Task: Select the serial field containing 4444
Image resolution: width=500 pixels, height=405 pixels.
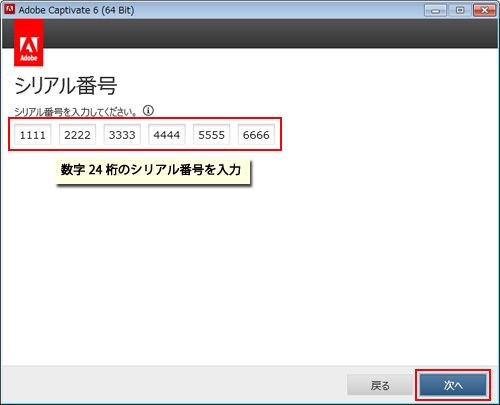Action: pos(167,135)
